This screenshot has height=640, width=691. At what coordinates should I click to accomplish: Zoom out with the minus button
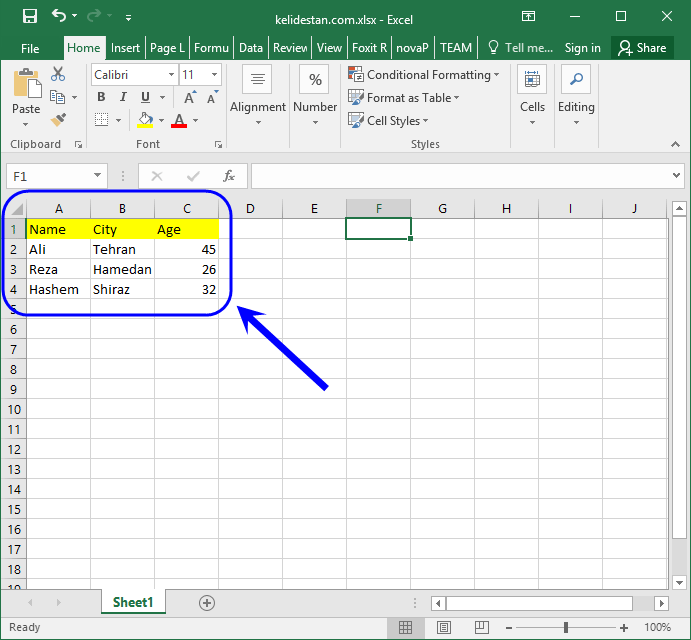509,628
